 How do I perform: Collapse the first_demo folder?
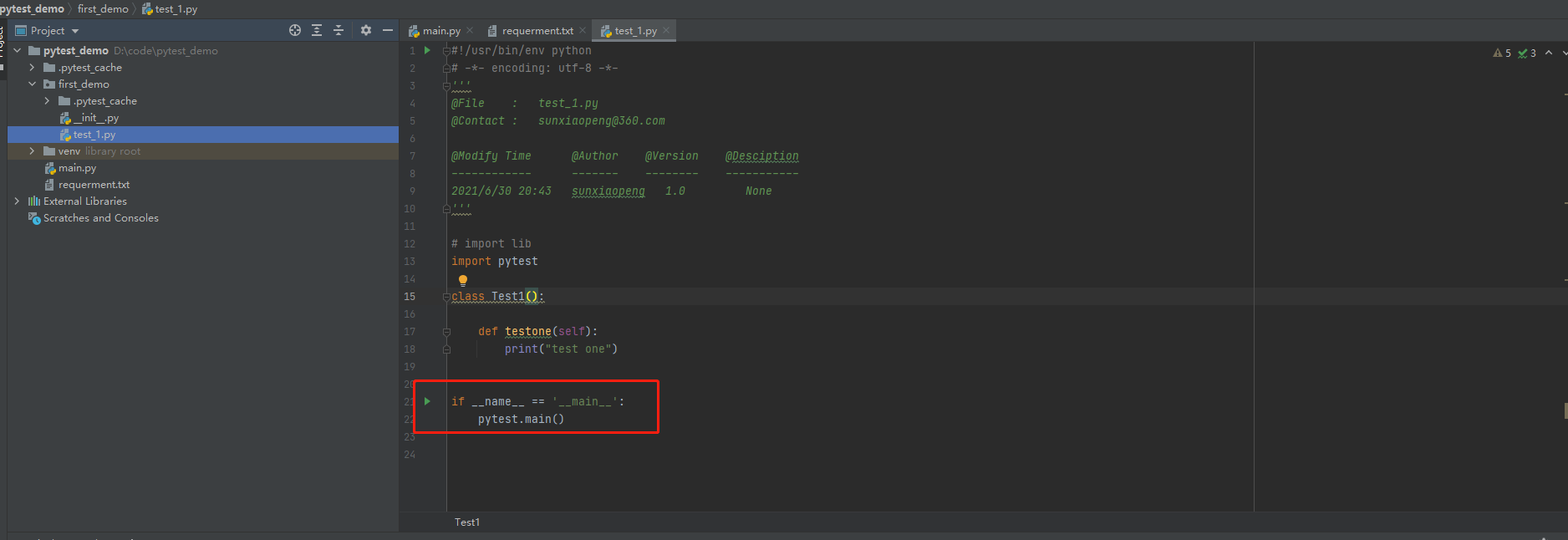point(33,84)
